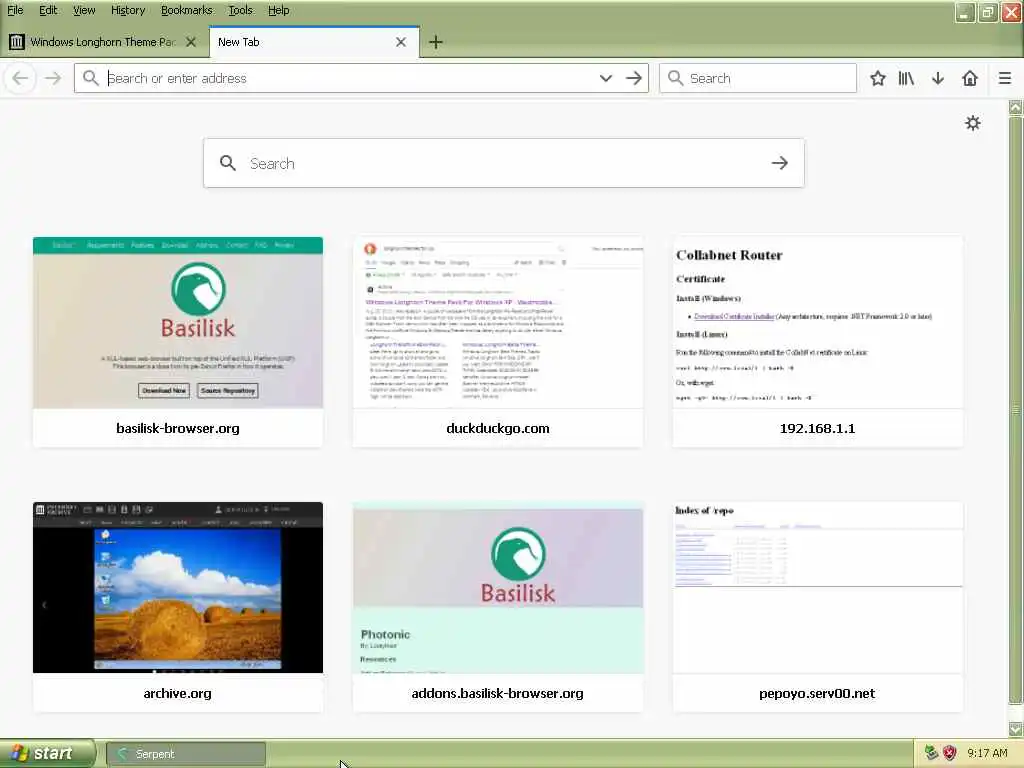Submit search with page arrow button
This screenshot has width=1024, height=768.
tap(780, 163)
